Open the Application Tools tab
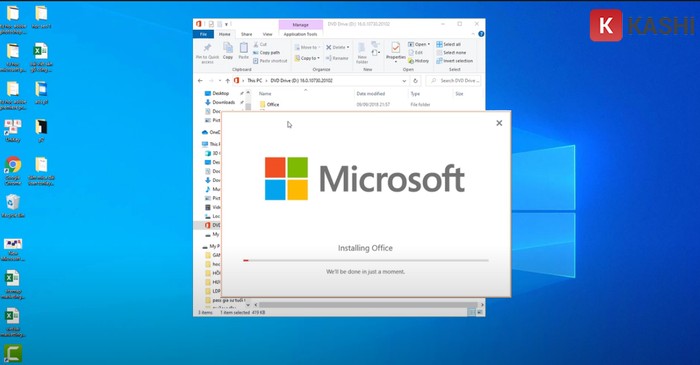700x365 pixels. tap(300, 34)
